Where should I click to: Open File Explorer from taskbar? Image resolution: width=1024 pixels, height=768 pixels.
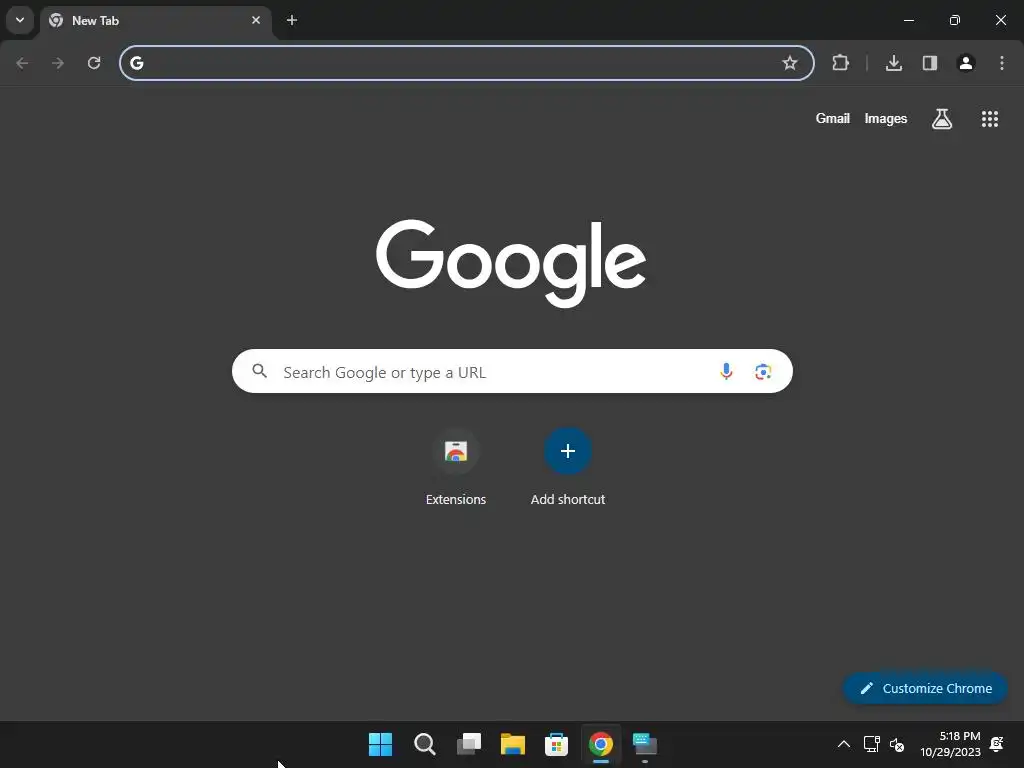513,744
